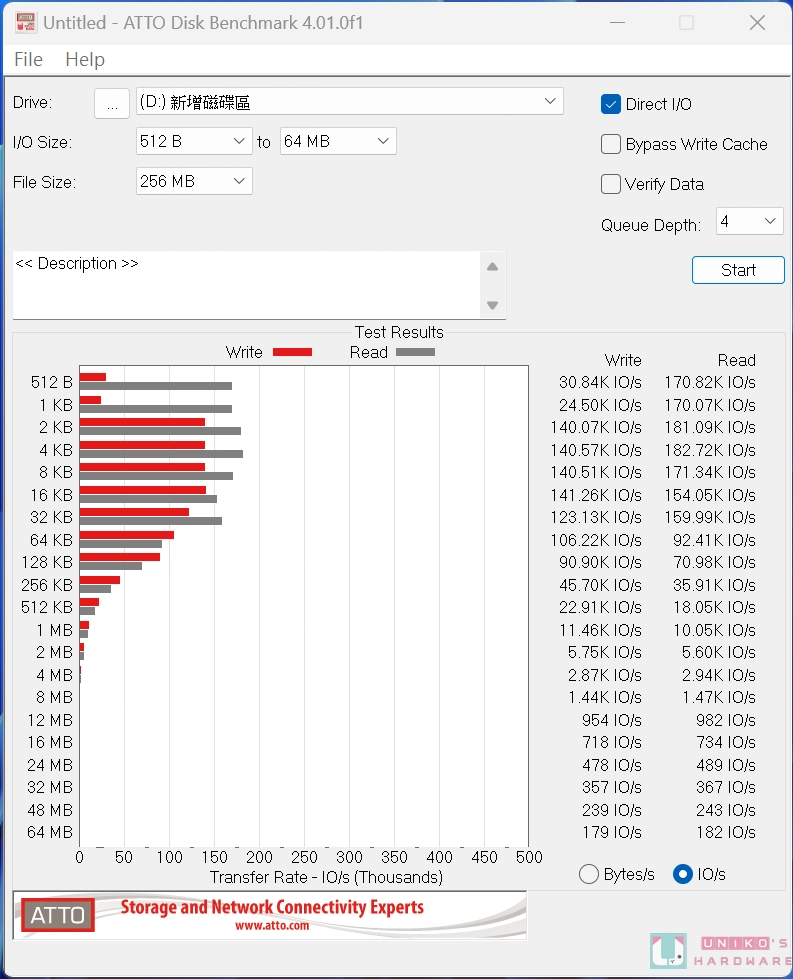Select the Bytes/s radio button
This screenshot has width=793, height=979.
[588, 874]
